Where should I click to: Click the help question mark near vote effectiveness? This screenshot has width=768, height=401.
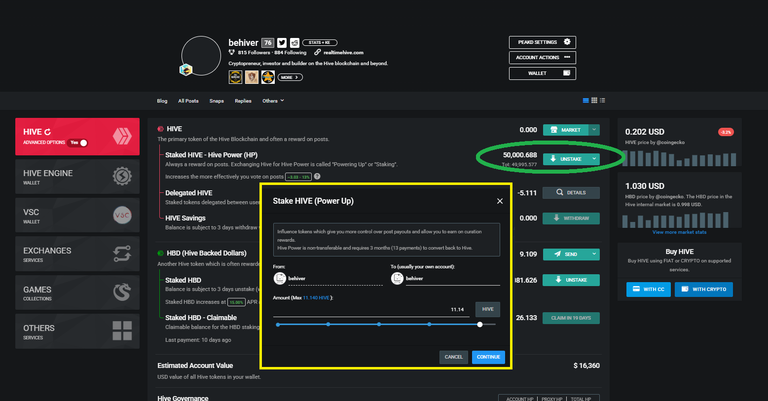click(317, 176)
